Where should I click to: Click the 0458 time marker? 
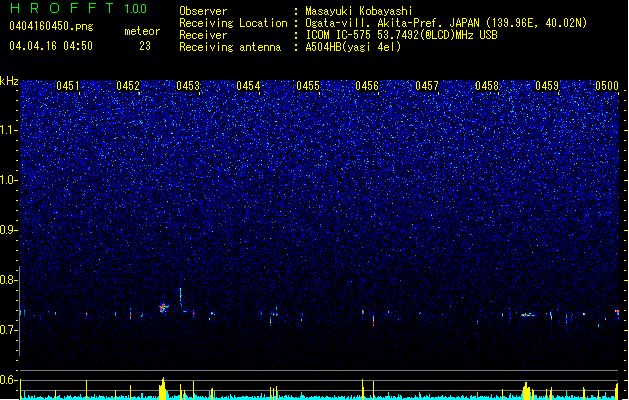coord(487,86)
